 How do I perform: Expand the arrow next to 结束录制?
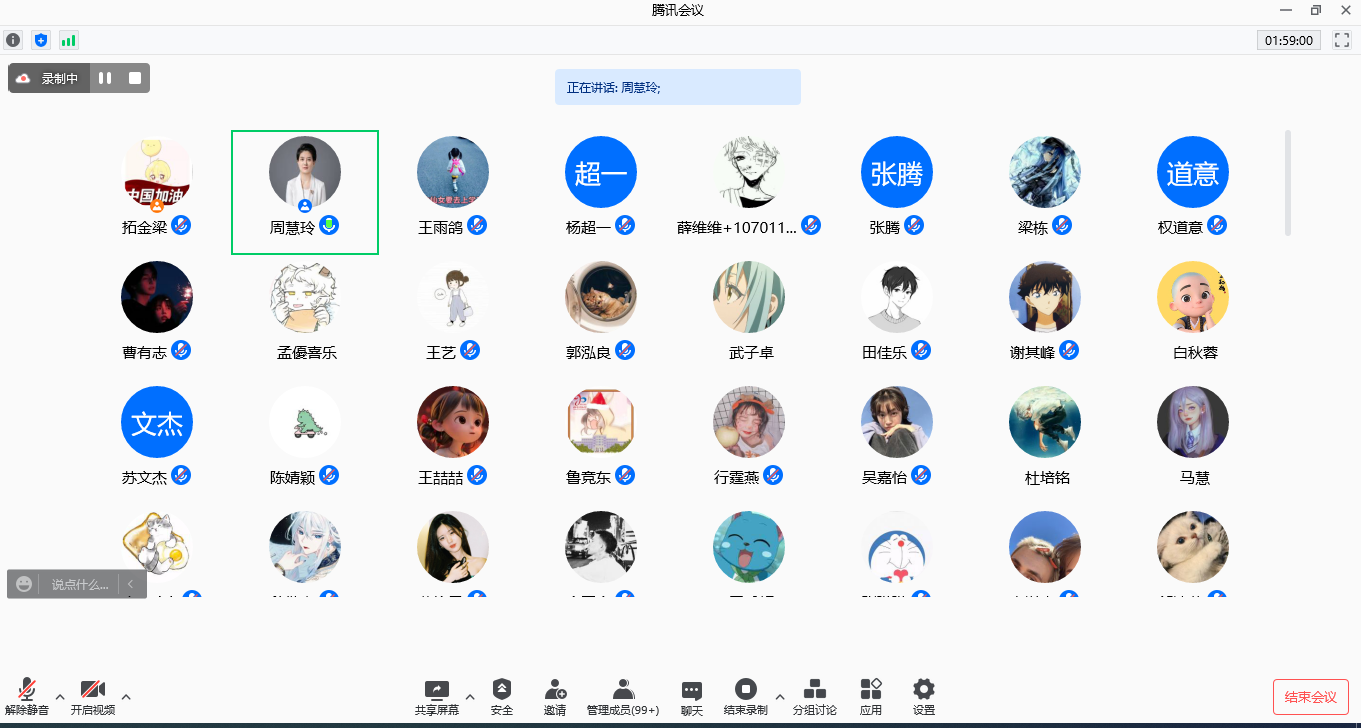(x=780, y=697)
